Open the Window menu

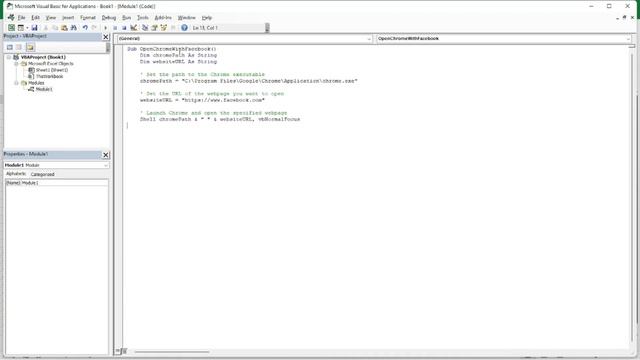click(187, 18)
